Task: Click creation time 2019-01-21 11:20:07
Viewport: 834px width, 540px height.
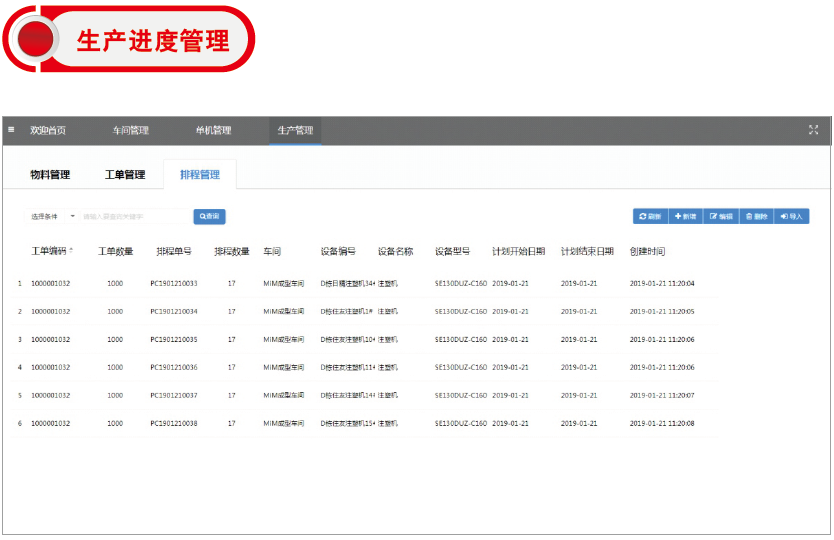Action: pos(662,395)
